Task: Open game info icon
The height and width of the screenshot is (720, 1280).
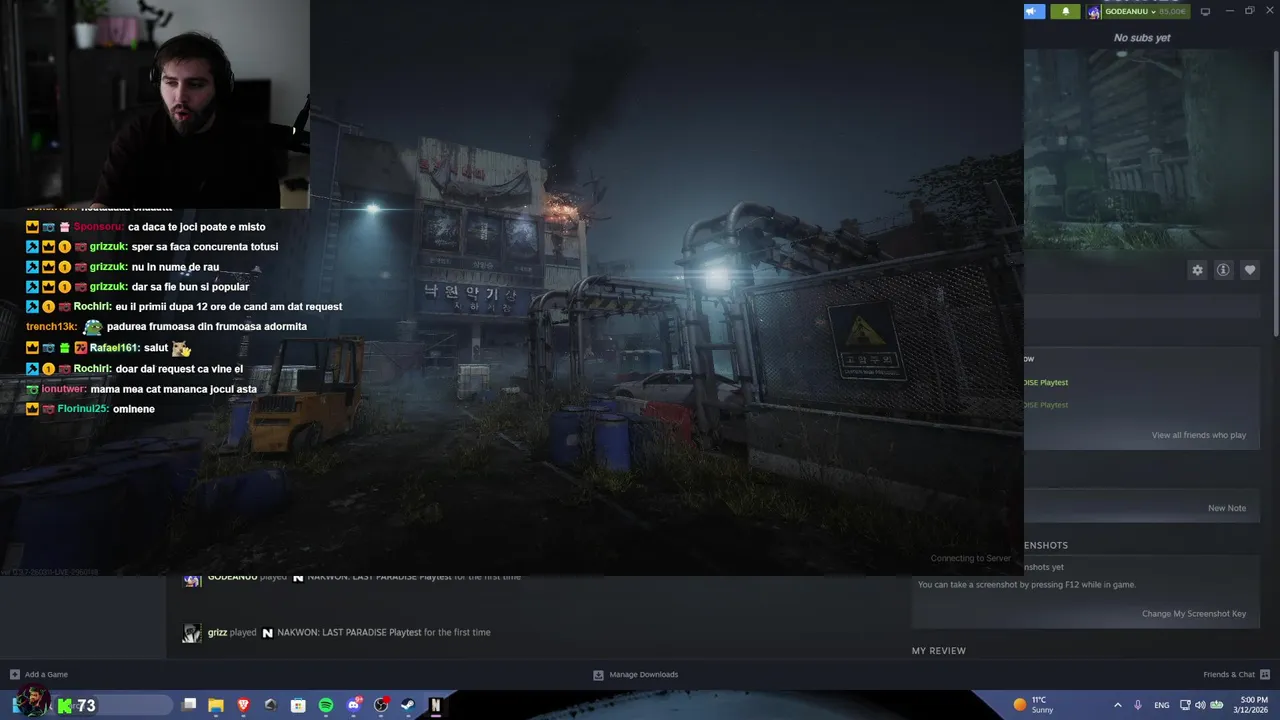Action: pyautogui.click(x=1223, y=270)
